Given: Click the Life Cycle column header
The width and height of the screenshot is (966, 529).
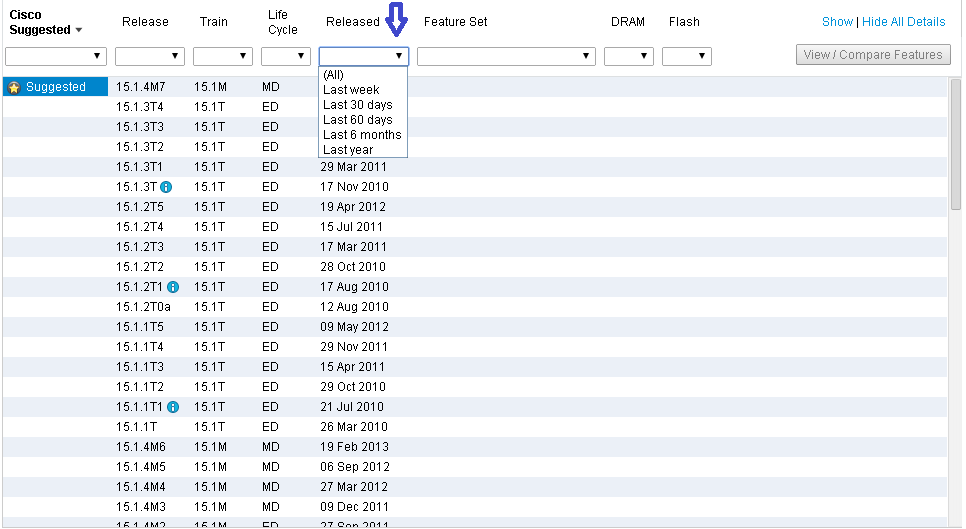Looking at the screenshot, I should click(x=283, y=22).
